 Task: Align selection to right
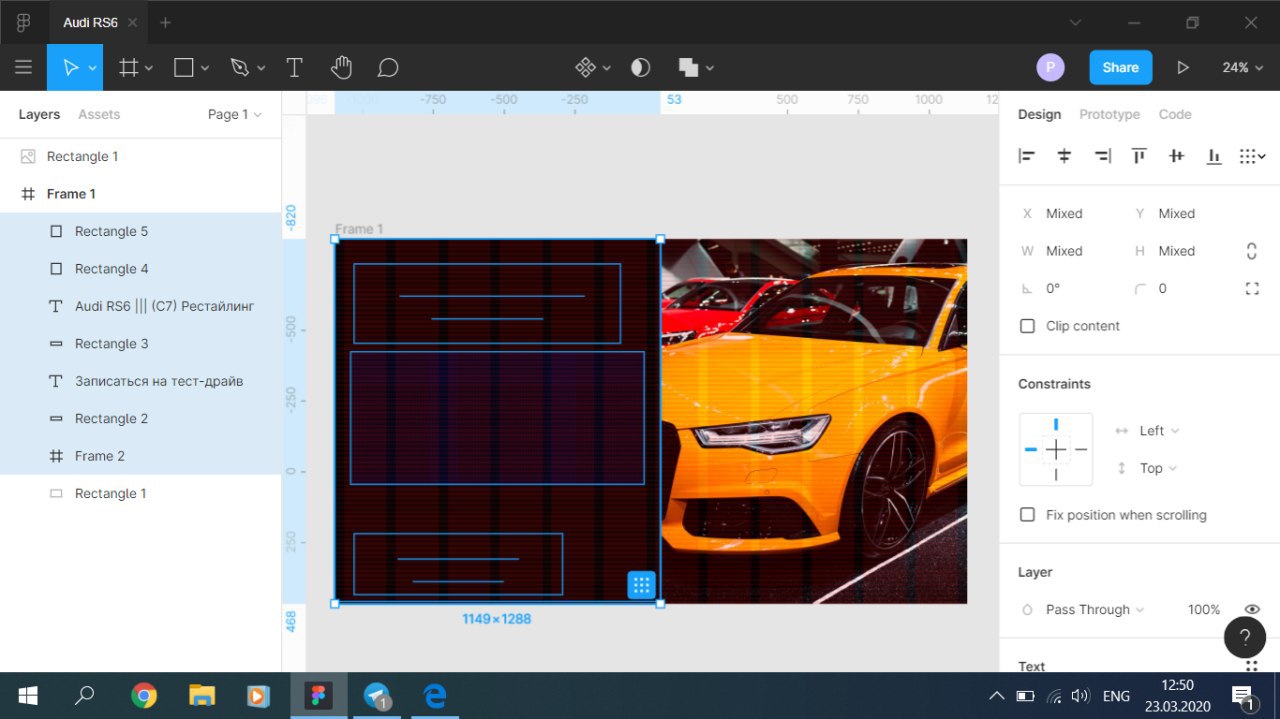tap(1102, 156)
